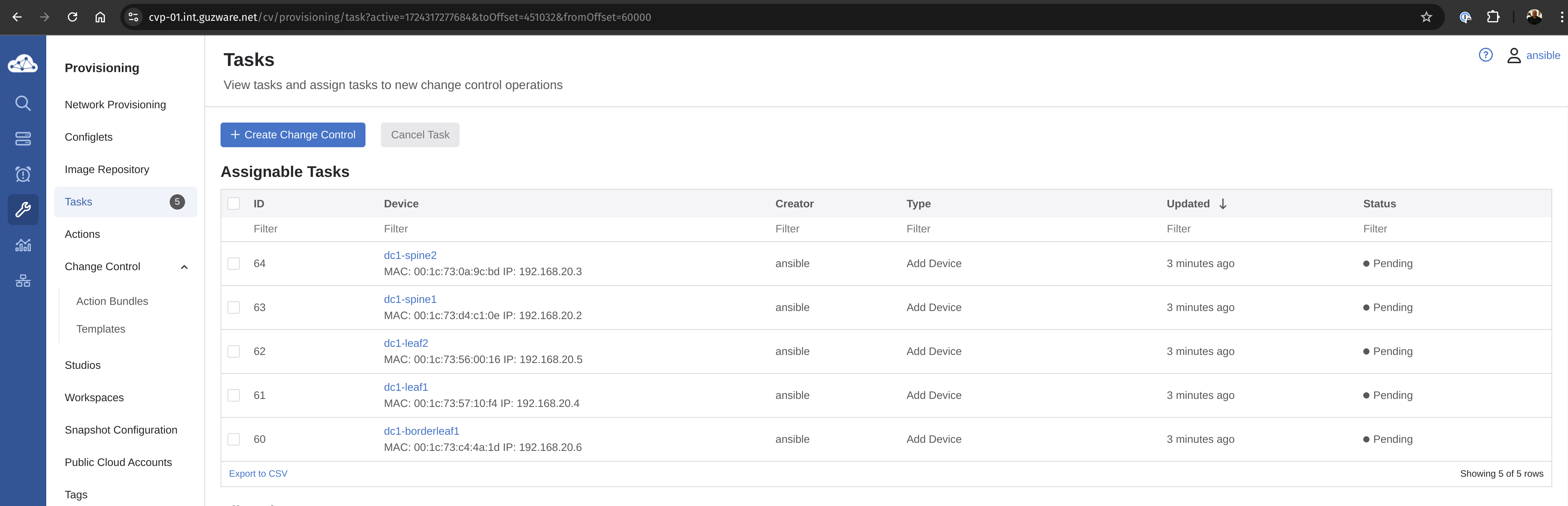Open Tags menu item
The width and height of the screenshot is (1568, 506).
[76, 494]
